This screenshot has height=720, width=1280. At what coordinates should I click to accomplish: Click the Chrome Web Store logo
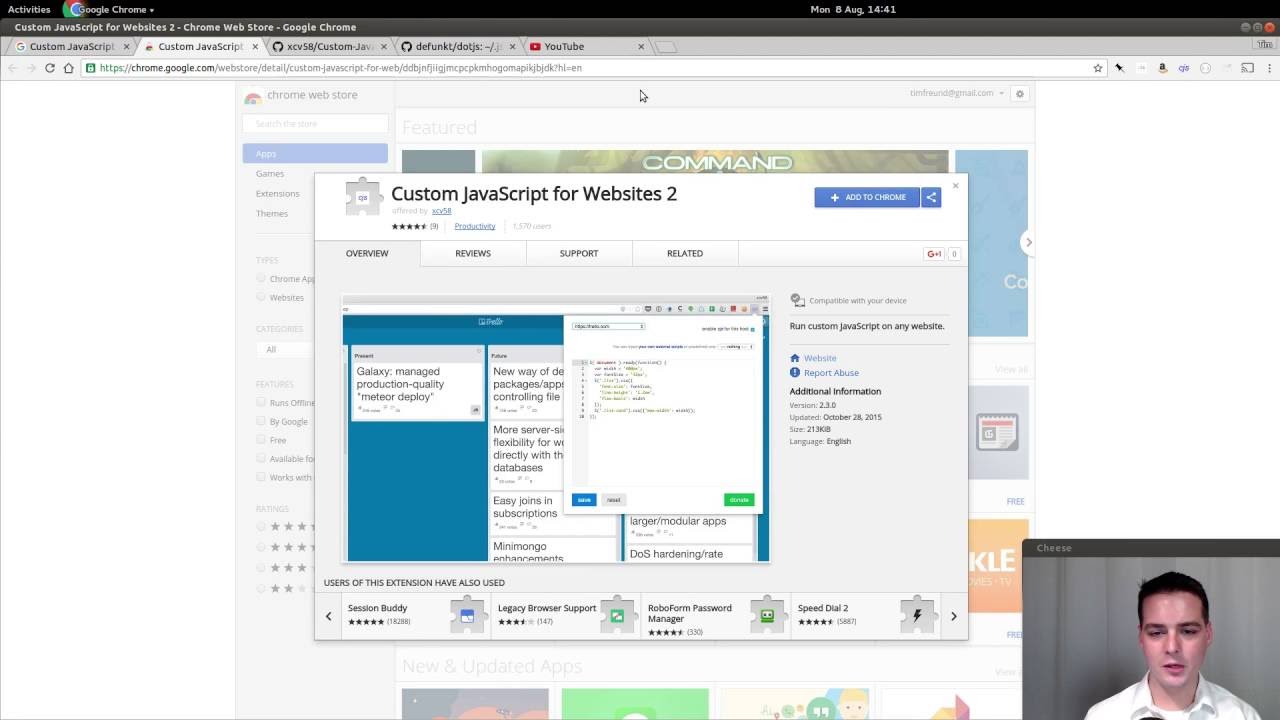click(253, 96)
